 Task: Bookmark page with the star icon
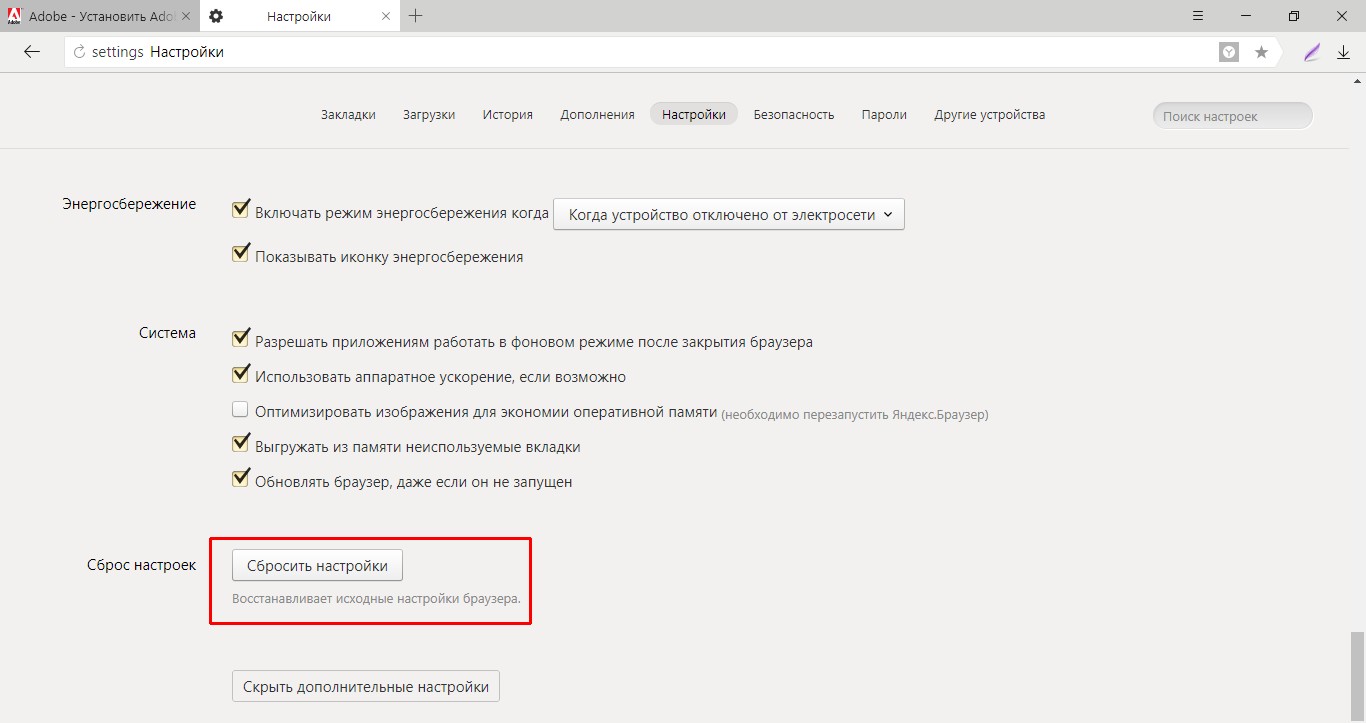click(x=1261, y=52)
